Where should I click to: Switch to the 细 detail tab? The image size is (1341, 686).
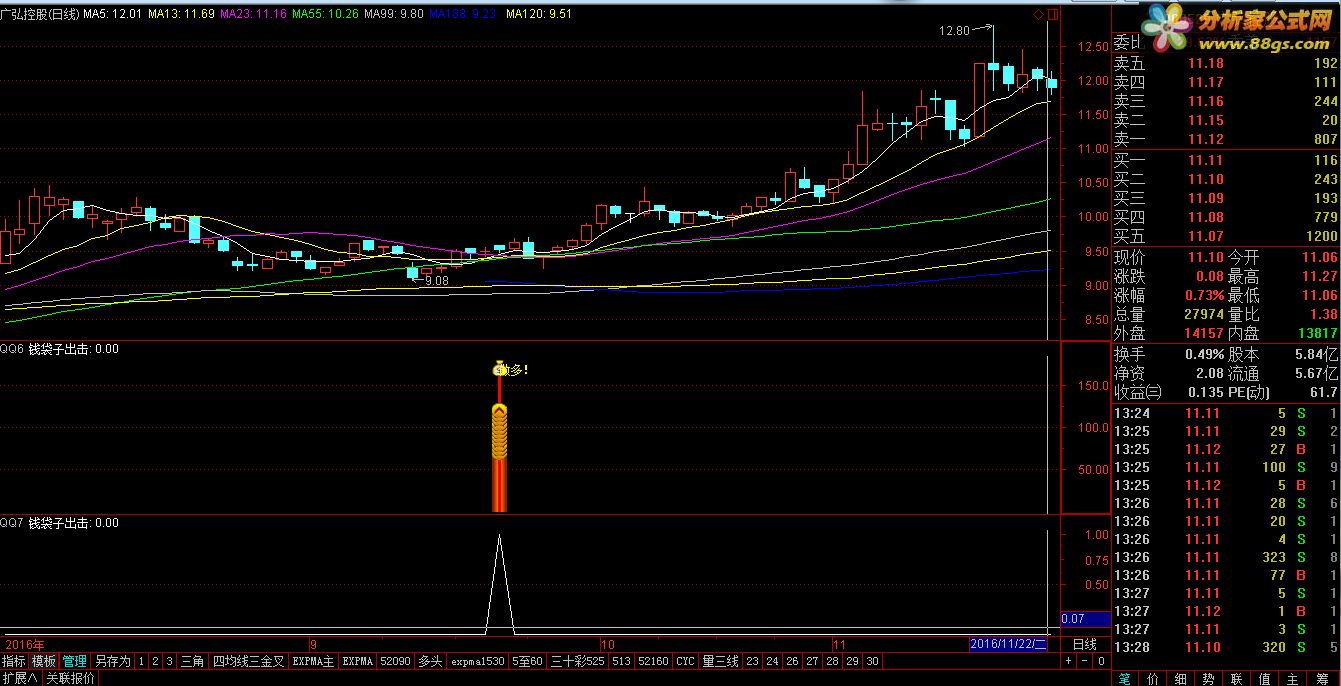coord(1181,677)
